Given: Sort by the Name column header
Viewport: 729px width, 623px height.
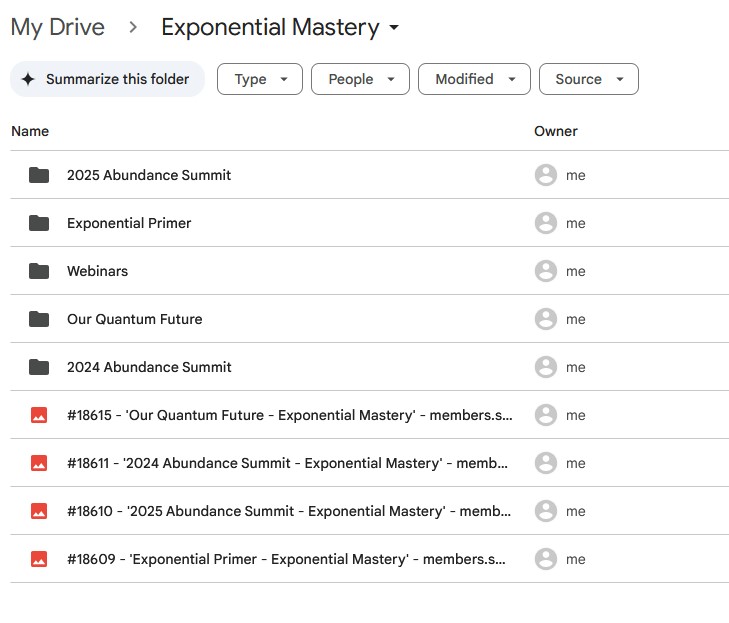Looking at the screenshot, I should click(30, 131).
